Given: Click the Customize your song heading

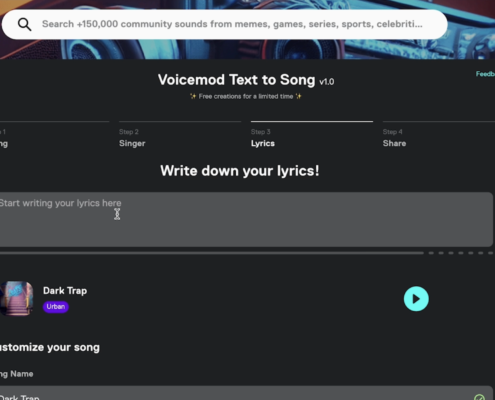Looking at the screenshot, I should click(x=50, y=347).
